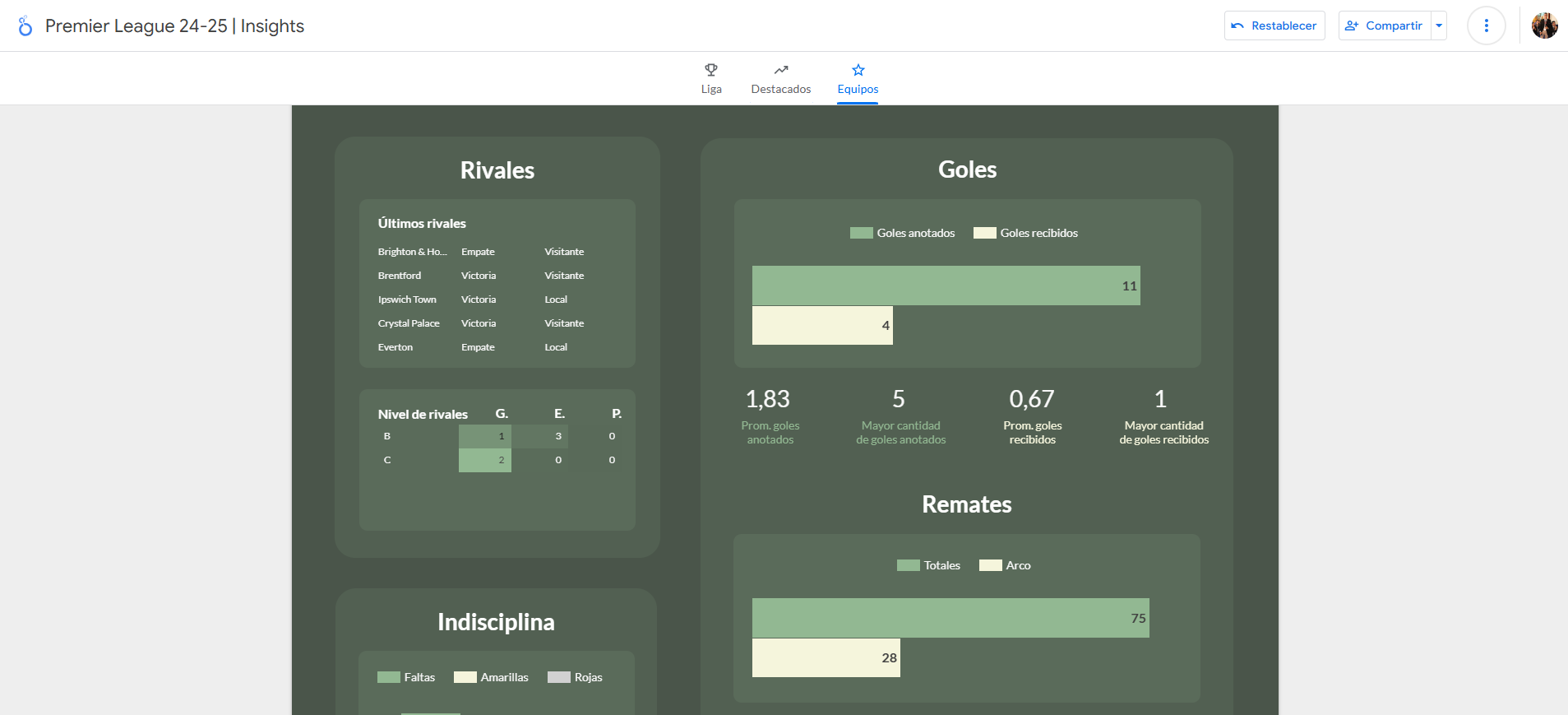Click level B wins cell showing 1
The height and width of the screenshot is (715, 1568).
tap(485, 436)
